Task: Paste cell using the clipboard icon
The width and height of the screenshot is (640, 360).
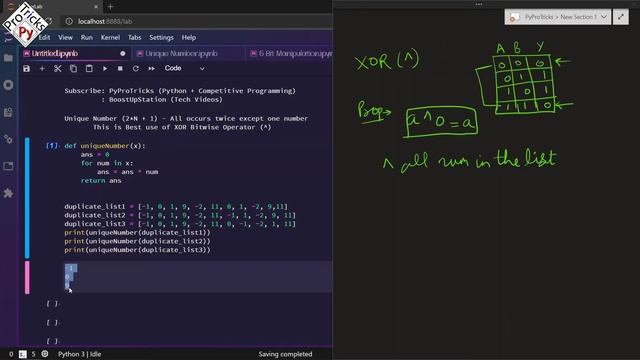Action: [x=89, y=69]
